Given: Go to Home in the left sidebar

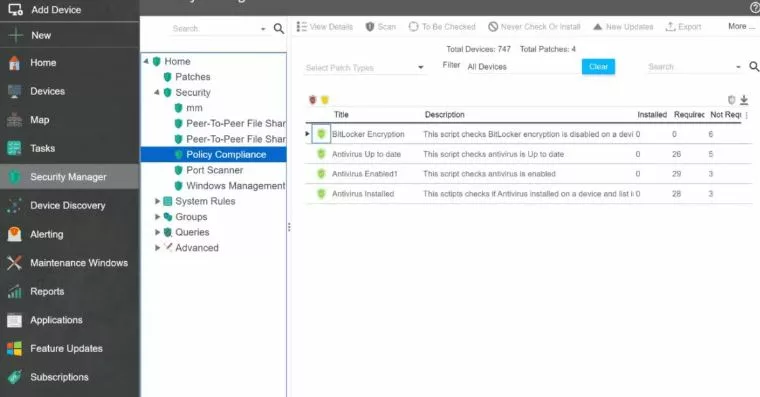Looking at the screenshot, I should point(43,63).
